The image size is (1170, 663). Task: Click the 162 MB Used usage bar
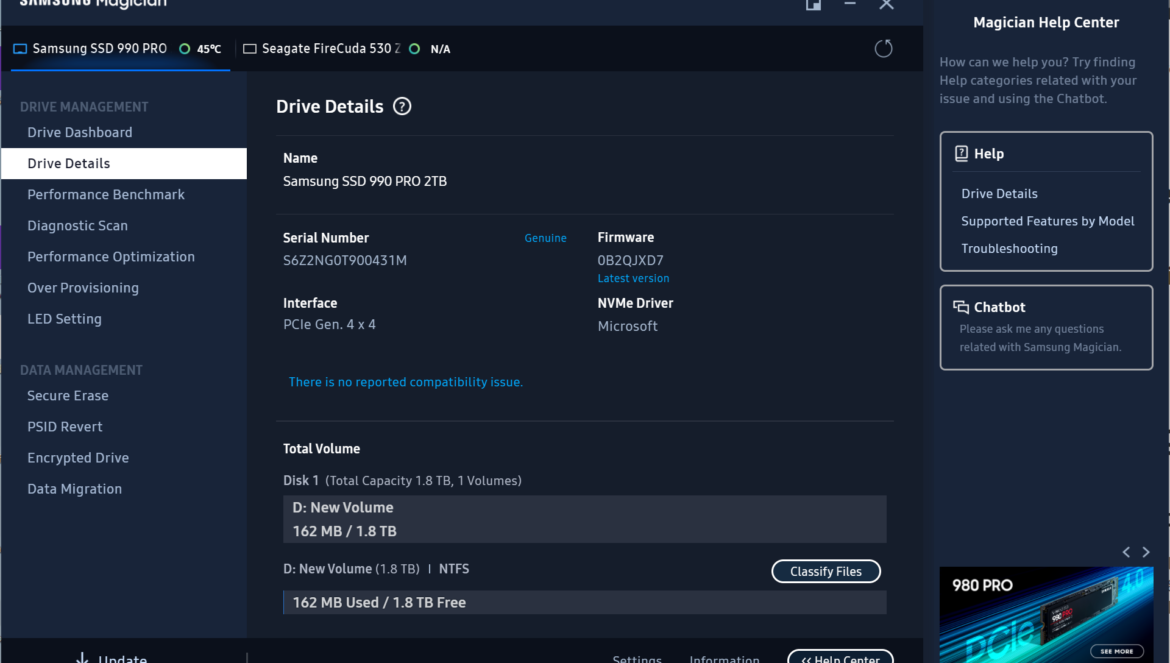[x=584, y=603]
